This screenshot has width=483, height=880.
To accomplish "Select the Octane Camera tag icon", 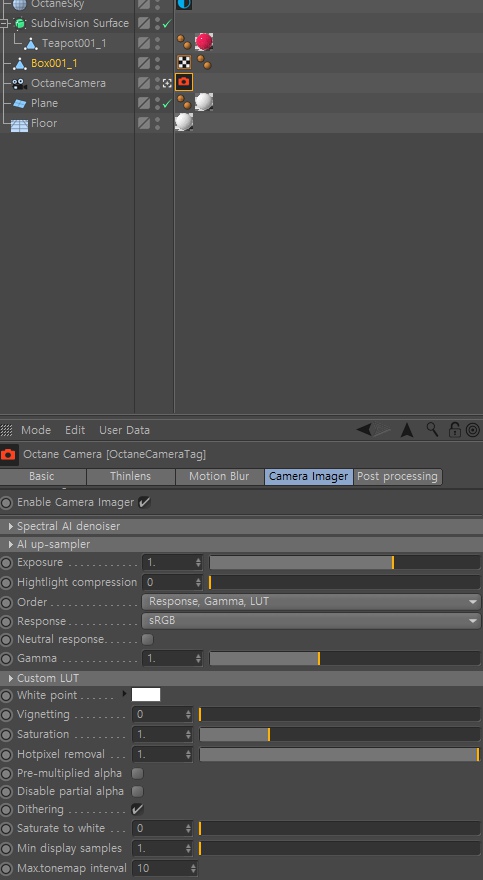I will pos(184,82).
